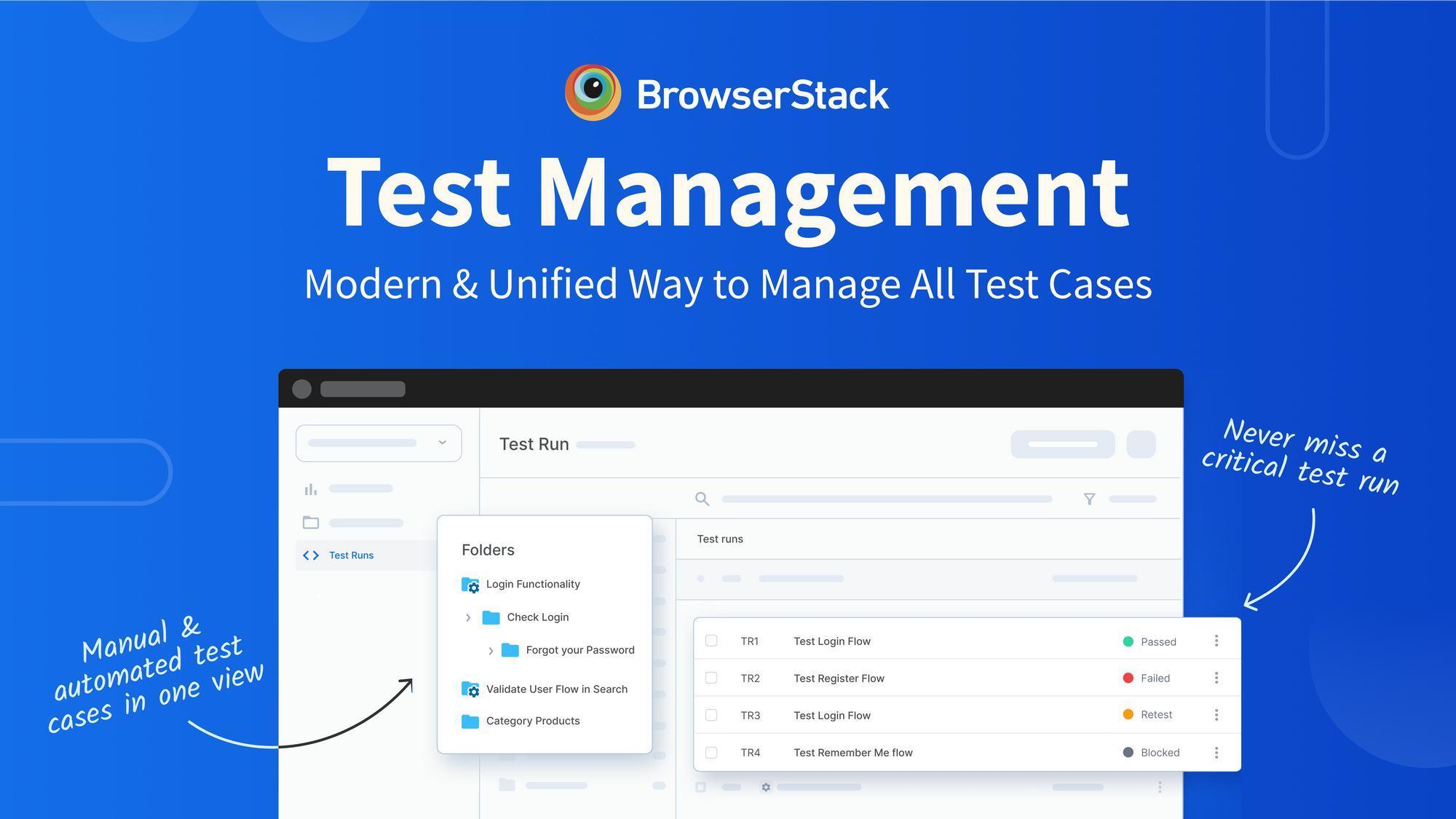1456x819 pixels.
Task: Click the filter funnel icon
Action: [x=1089, y=499]
